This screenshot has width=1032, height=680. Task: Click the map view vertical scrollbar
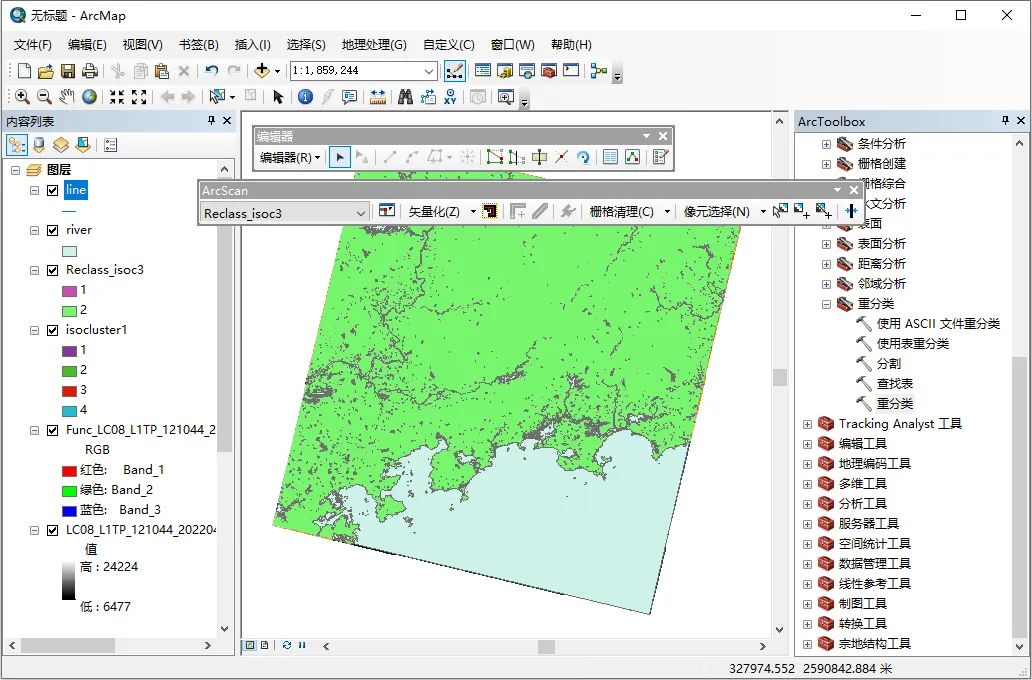[x=780, y=377]
